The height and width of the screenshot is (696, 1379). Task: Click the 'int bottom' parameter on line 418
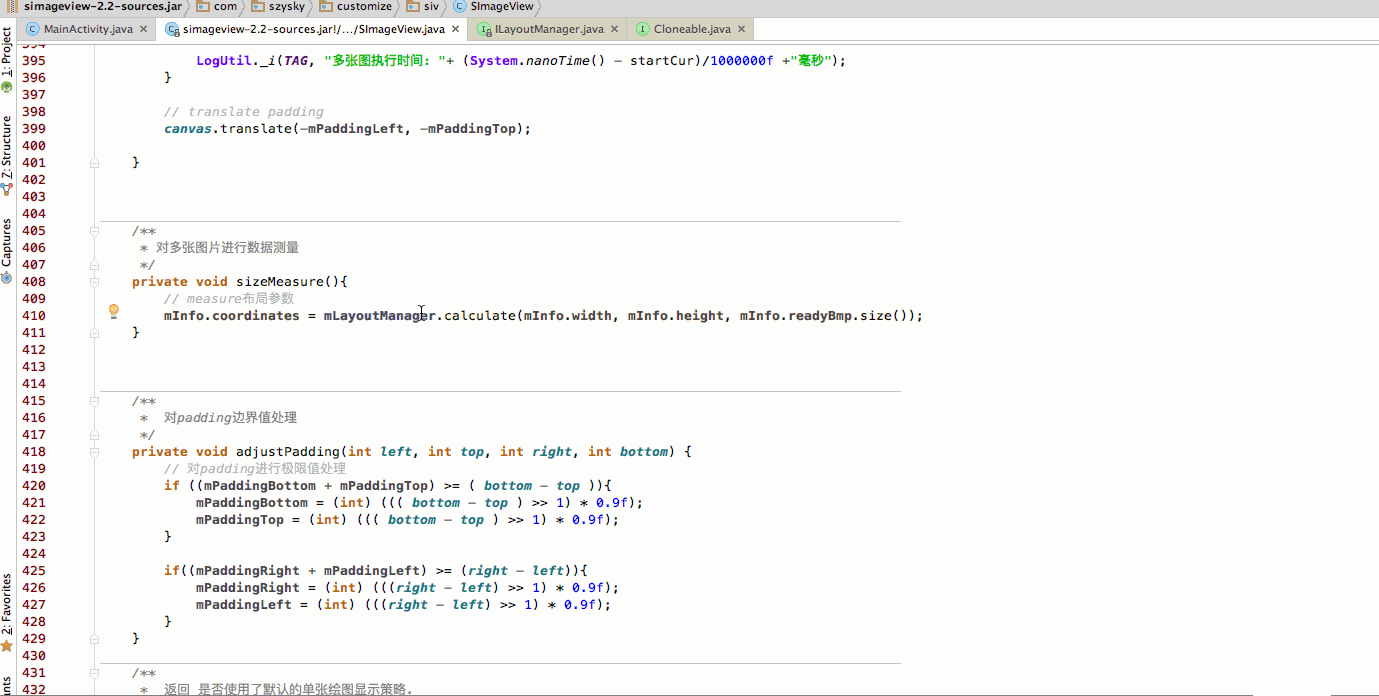[628, 452]
